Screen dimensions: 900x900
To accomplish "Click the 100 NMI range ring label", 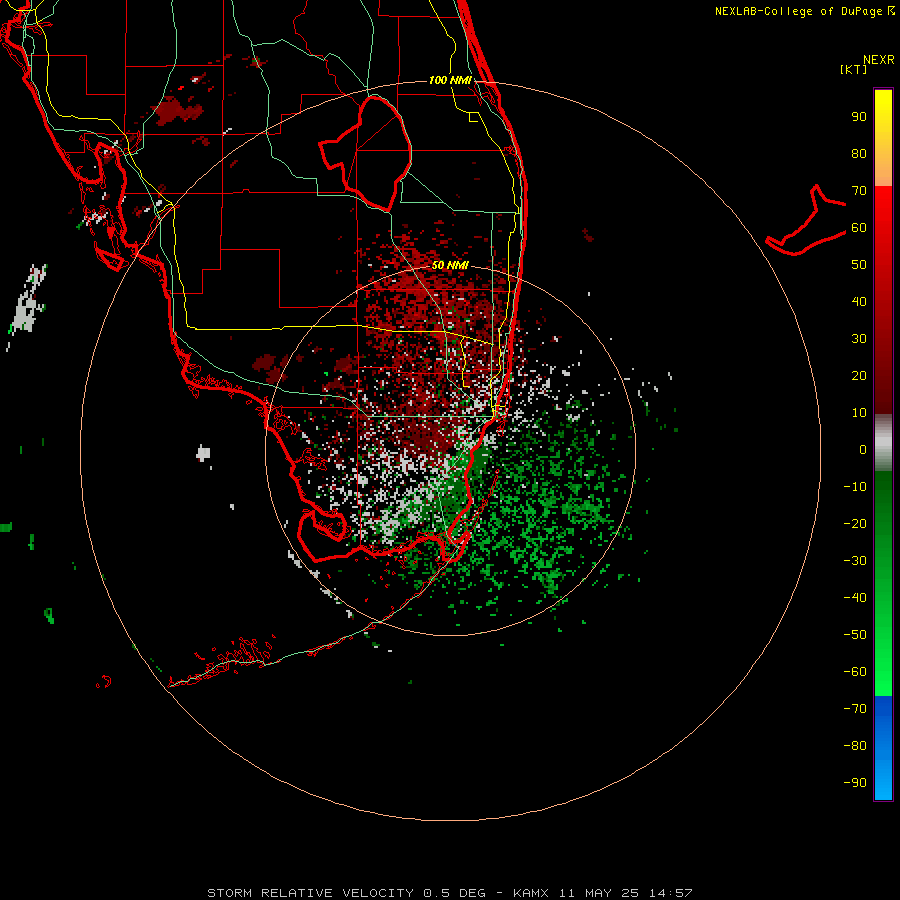I will (x=450, y=80).
